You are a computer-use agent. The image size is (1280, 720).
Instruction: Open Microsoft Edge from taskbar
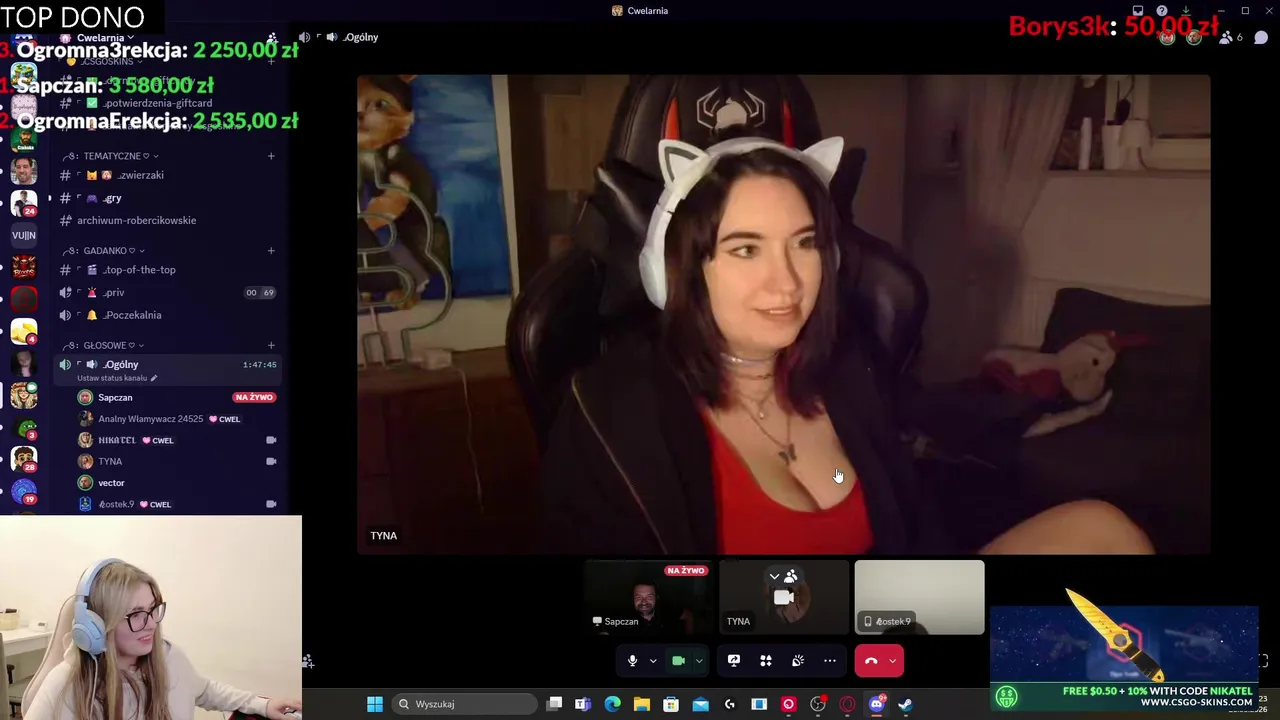click(x=612, y=704)
